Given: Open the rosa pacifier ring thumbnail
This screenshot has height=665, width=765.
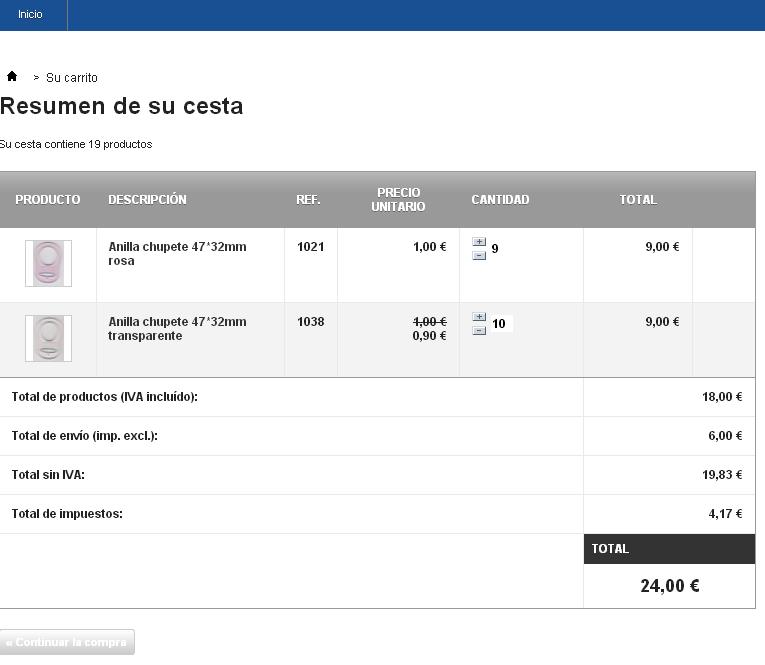Looking at the screenshot, I should [x=48, y=264].
